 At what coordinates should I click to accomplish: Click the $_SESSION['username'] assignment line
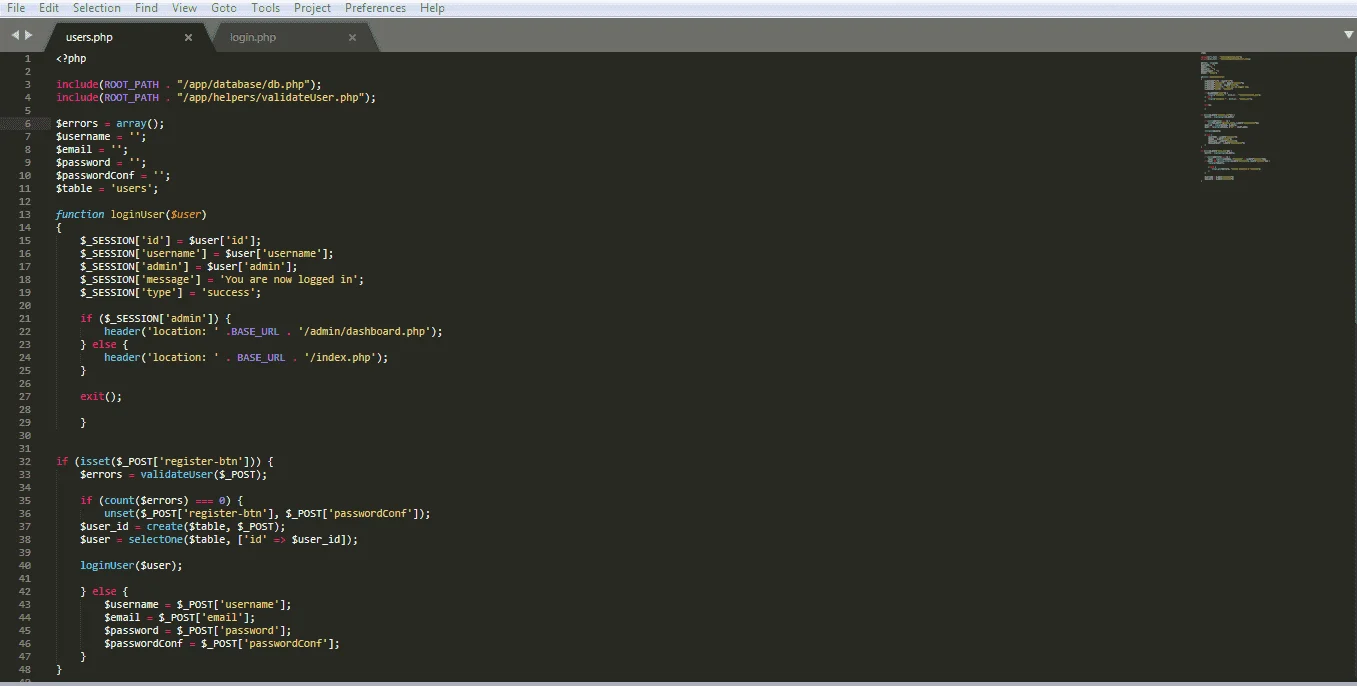[x=207, y=254]
